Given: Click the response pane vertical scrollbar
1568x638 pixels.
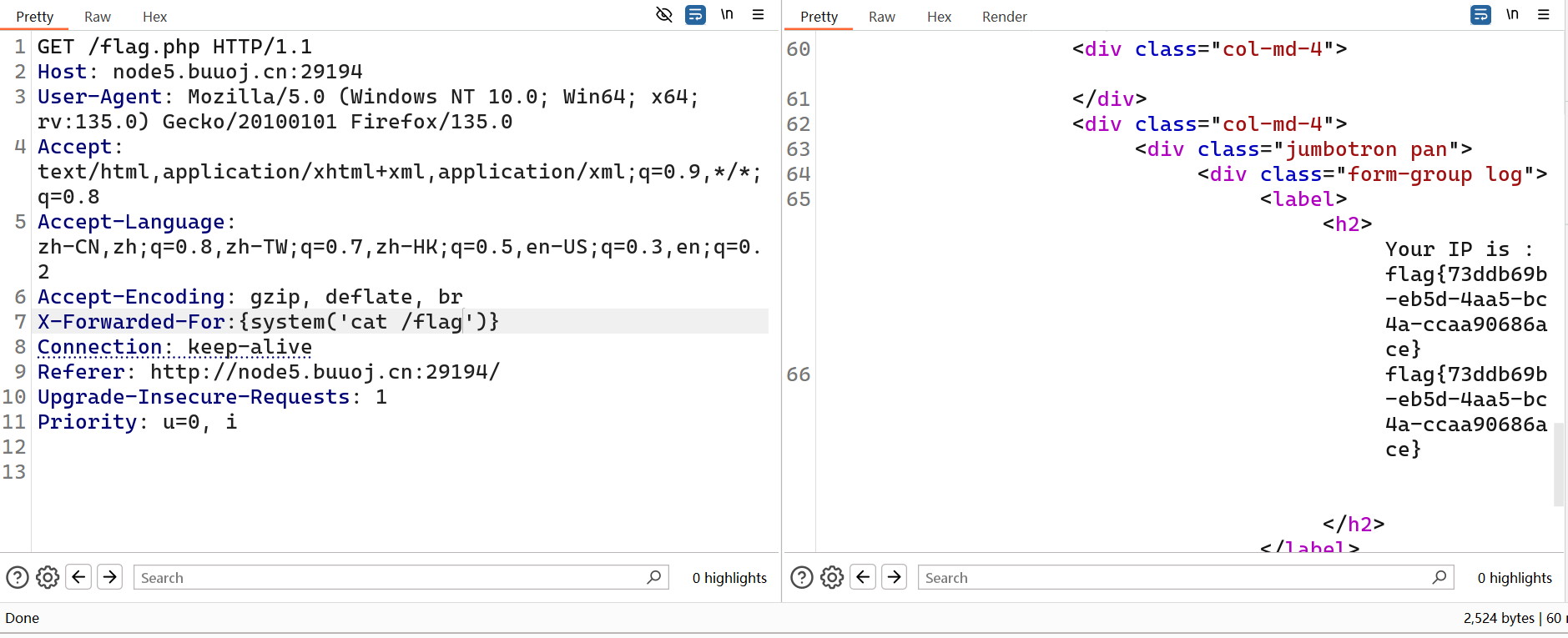Looking at the screenshot, I should pos(1559,464).
